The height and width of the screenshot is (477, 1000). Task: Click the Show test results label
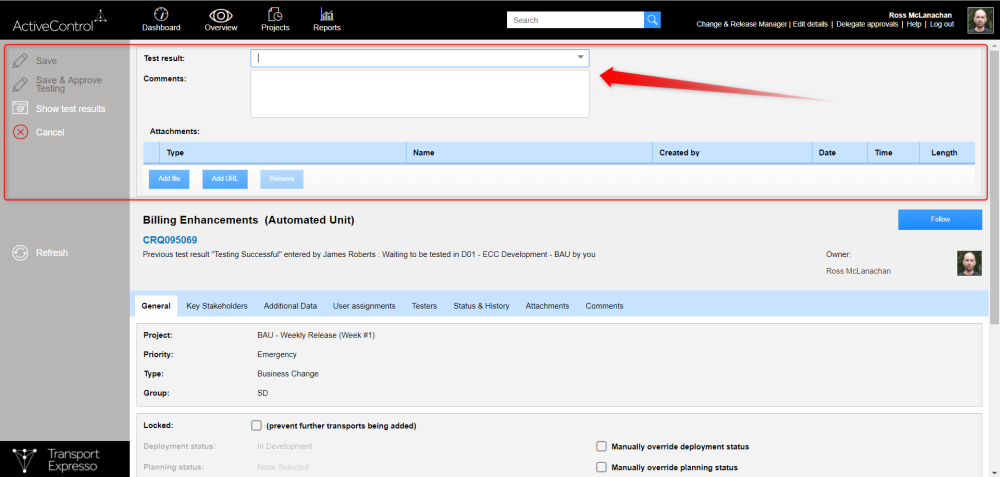(71, 109)
